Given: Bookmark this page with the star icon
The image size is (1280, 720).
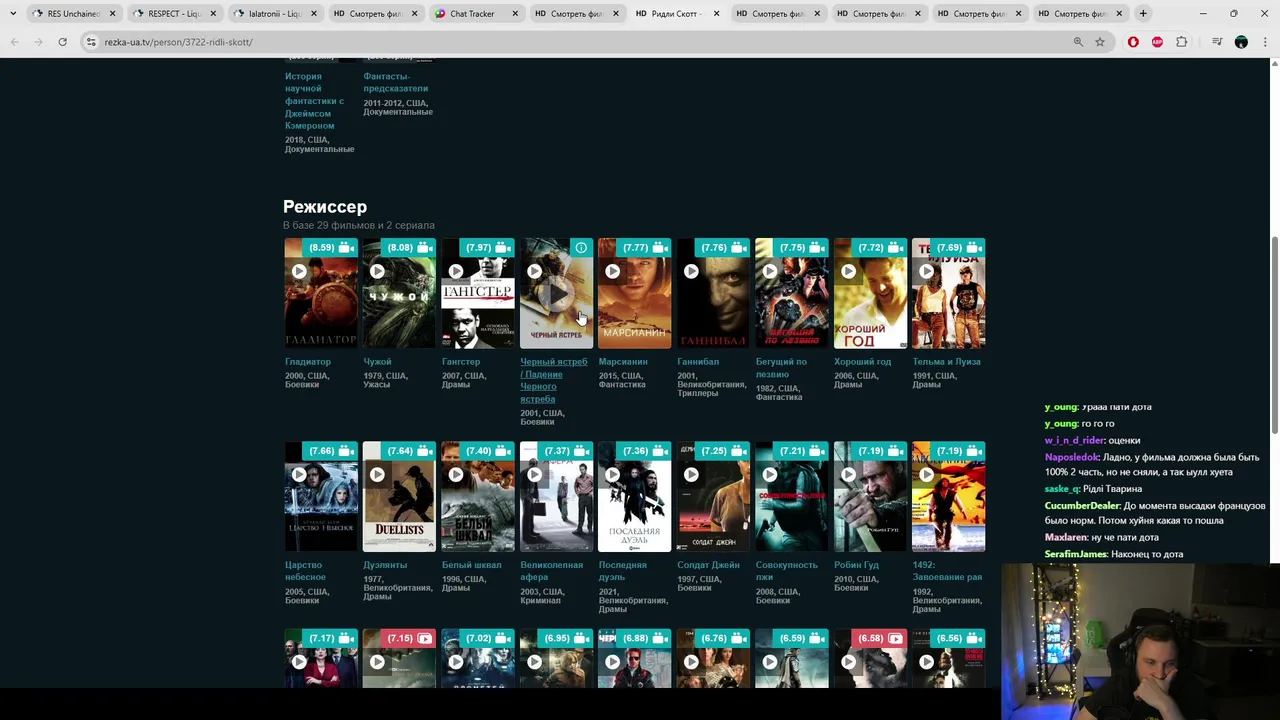Looking at the screenshot, I should 1100,42.
